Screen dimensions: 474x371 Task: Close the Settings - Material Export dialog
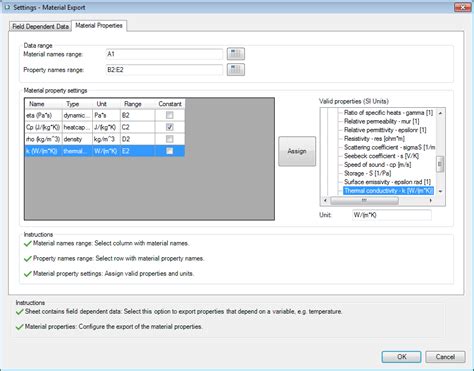(462, 7)
